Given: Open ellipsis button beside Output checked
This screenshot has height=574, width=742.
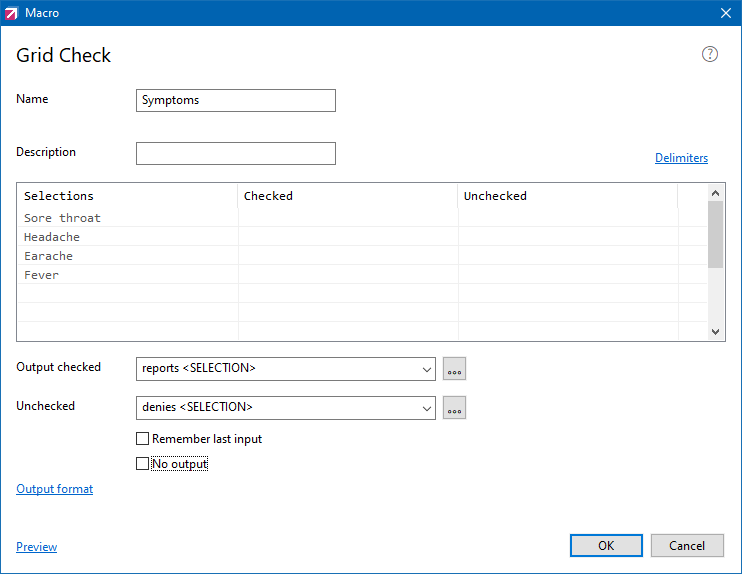Looking at the screenshot, I should click(454, 369).
